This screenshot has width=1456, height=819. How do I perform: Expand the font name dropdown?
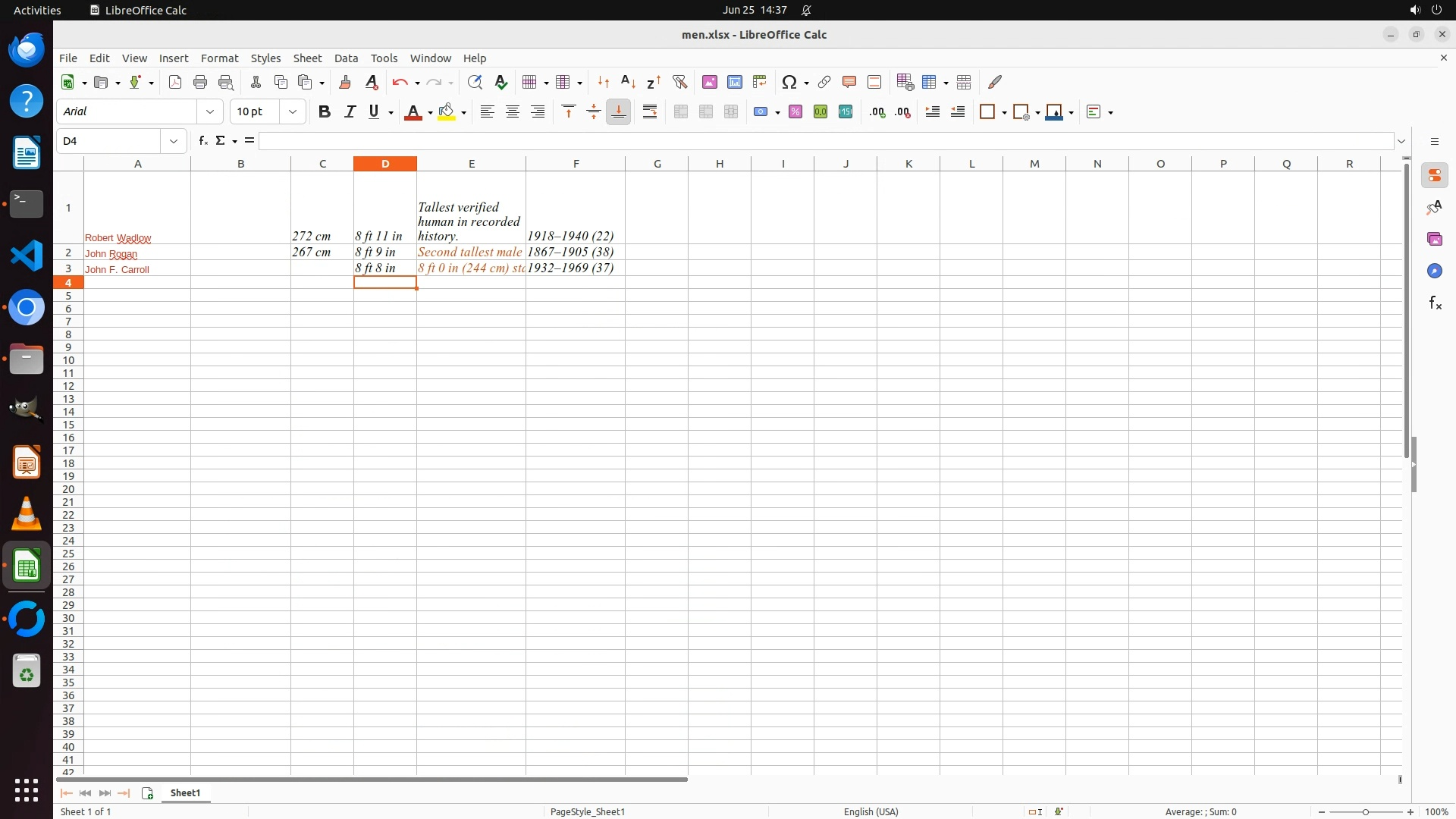tap(210, 112)
